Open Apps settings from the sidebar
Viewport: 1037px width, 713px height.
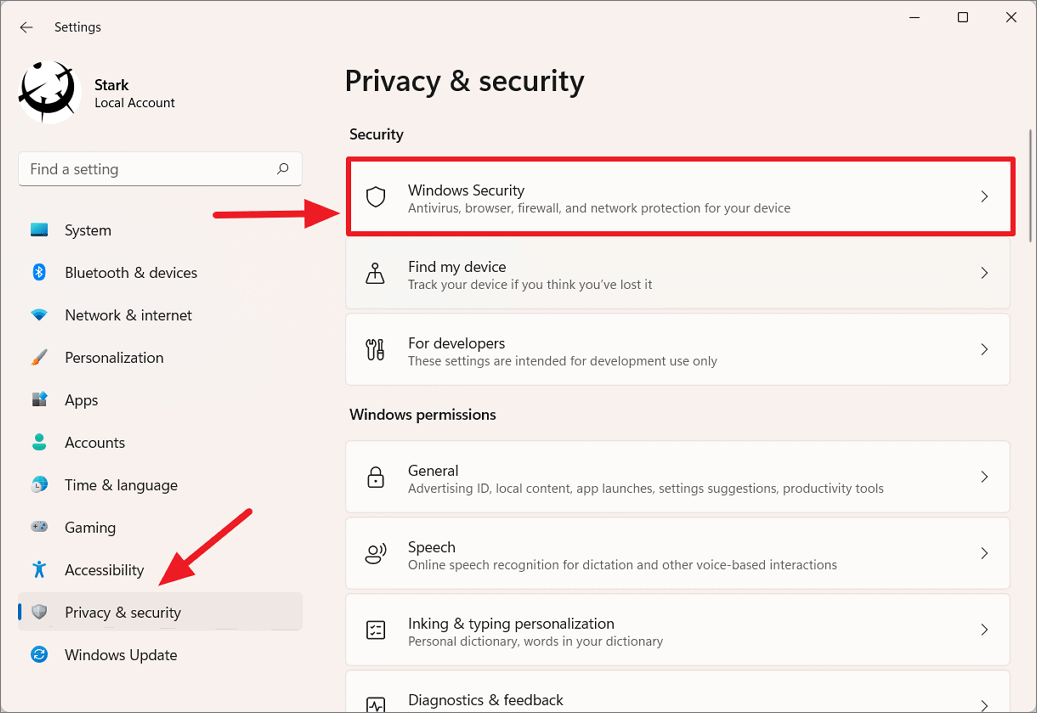pyautogui.click(x=39, y=400)
